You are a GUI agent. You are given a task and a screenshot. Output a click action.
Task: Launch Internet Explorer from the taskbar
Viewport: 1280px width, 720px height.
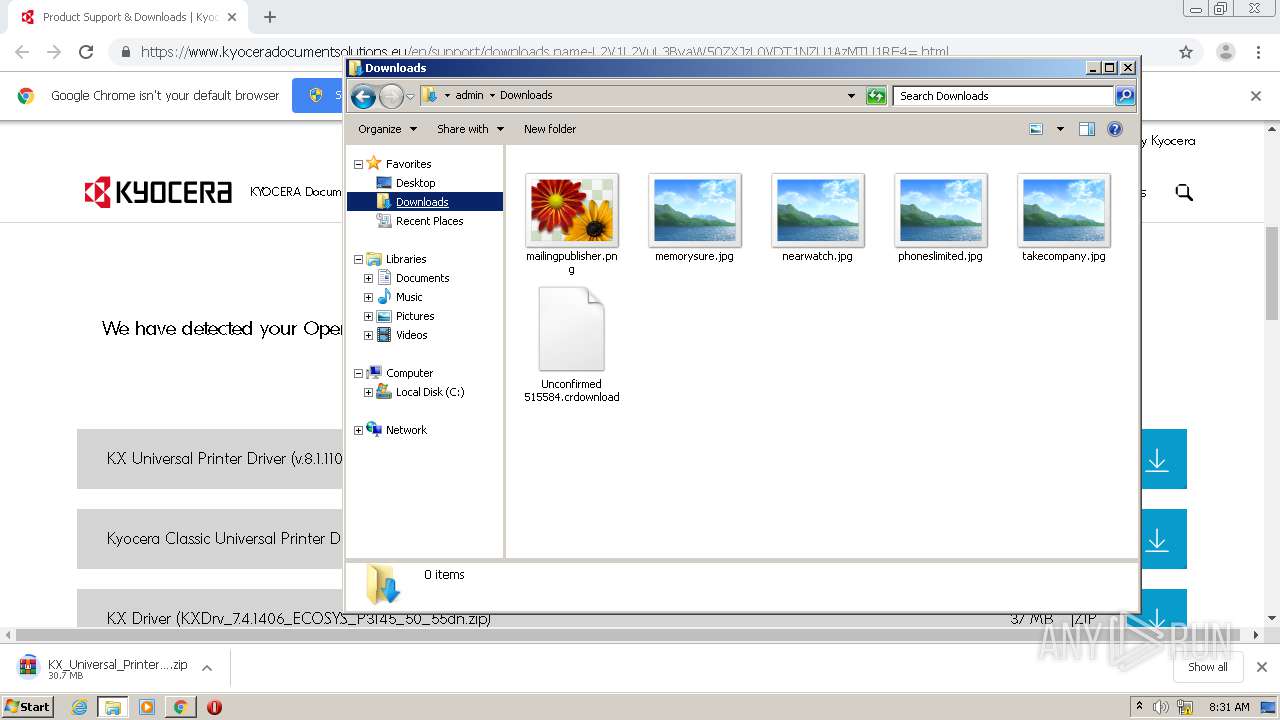pos(80,707)
